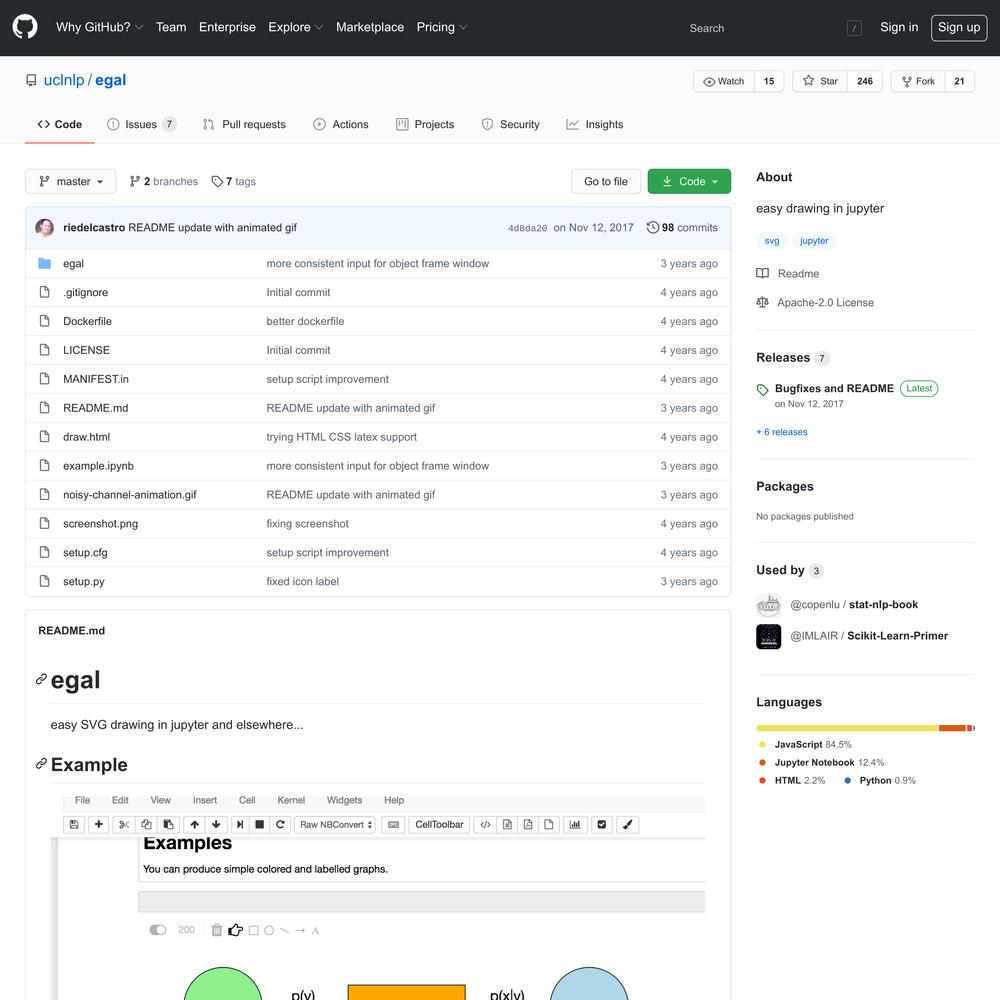Click riedelcastro's avatar in the commit bar
The image size is (1000, 1000).
[x=44, y=228]
